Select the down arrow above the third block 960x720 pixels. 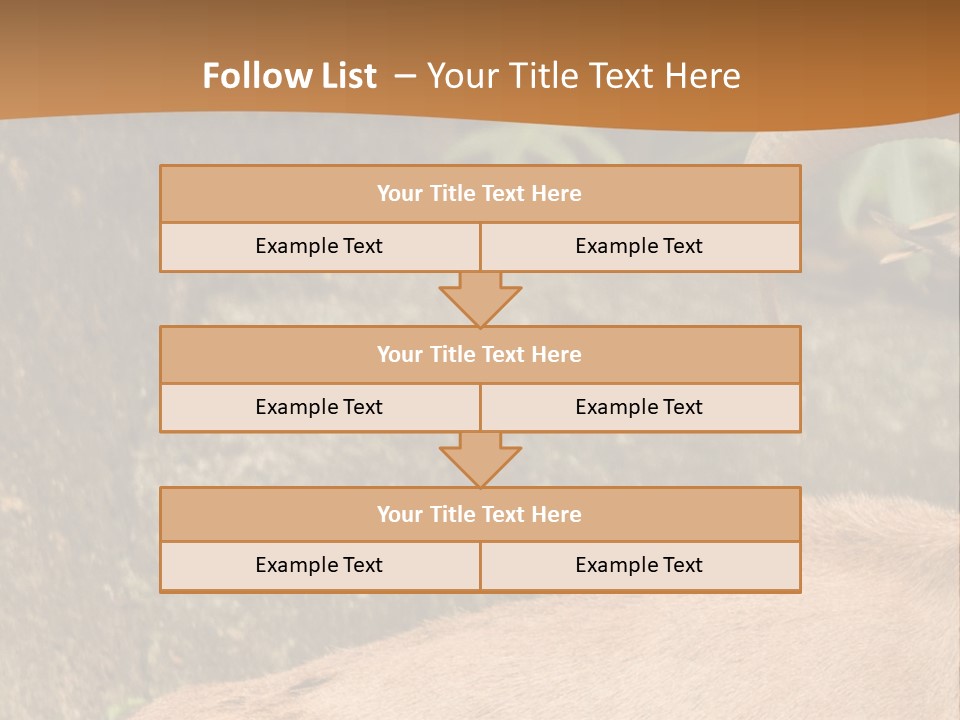[481, 460]
